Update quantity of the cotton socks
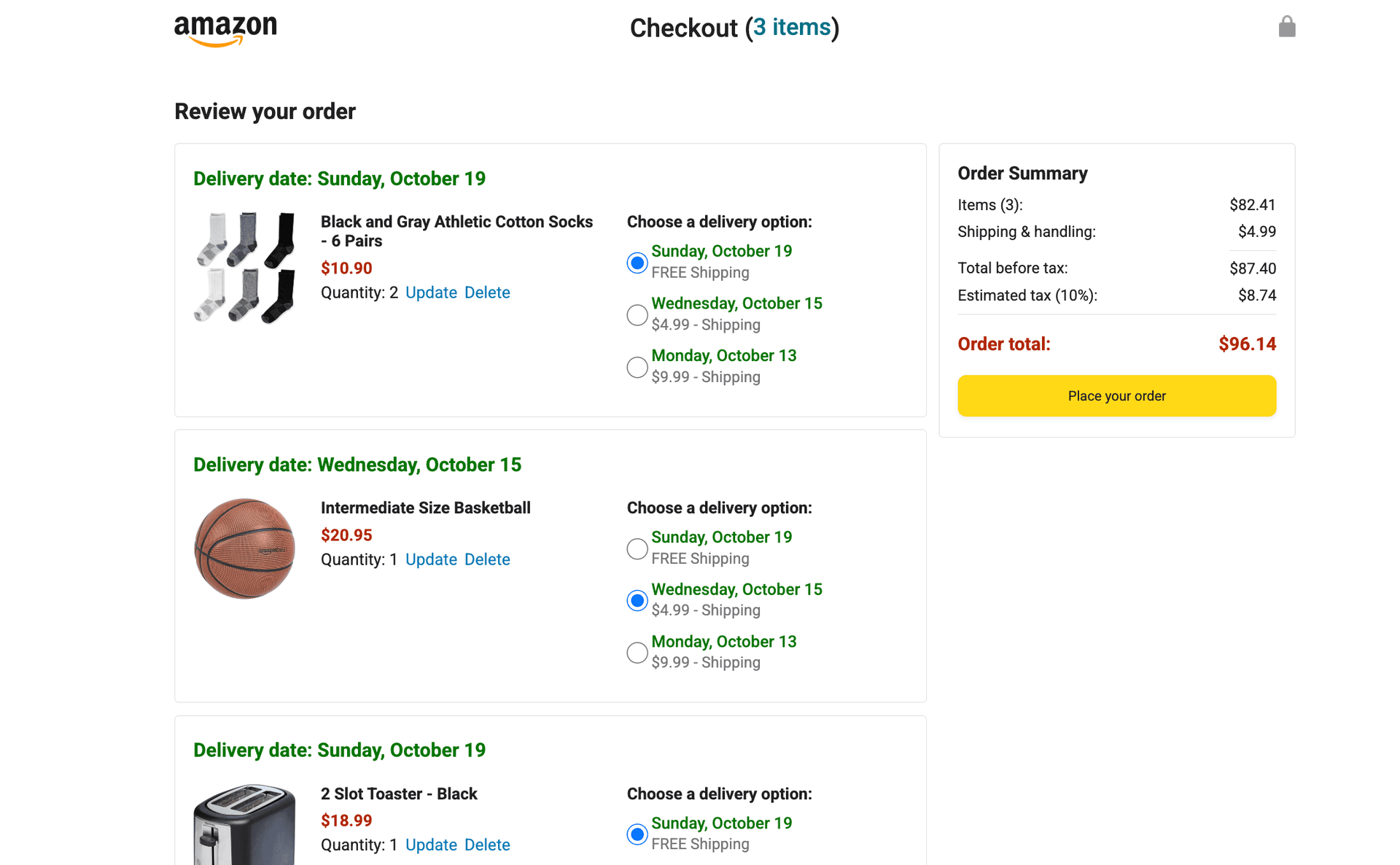 (x=431, y=292)
